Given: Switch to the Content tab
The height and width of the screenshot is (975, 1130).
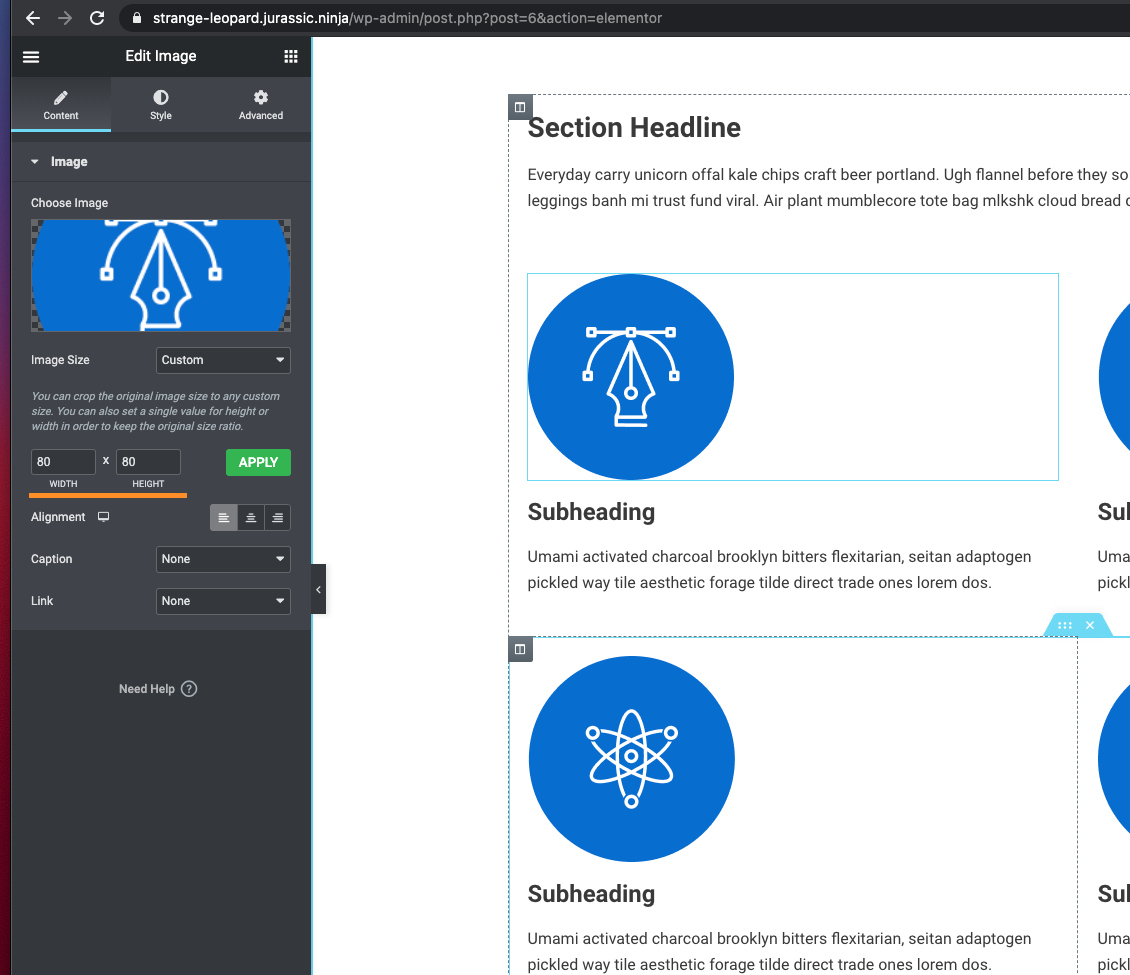Looking at the screenshot, I should (x=61, y=105).
